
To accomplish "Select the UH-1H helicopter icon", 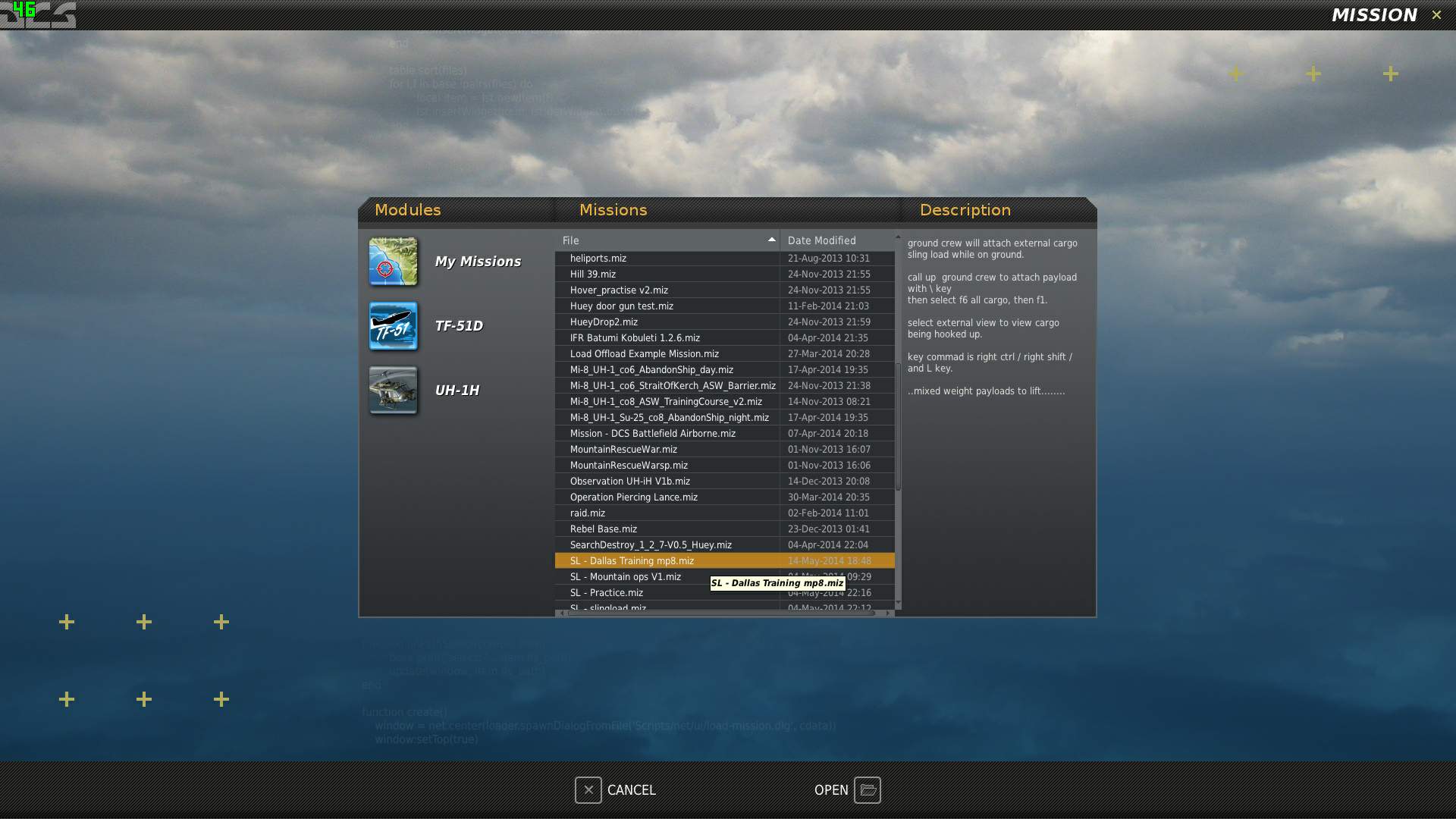I will [393, 391].
